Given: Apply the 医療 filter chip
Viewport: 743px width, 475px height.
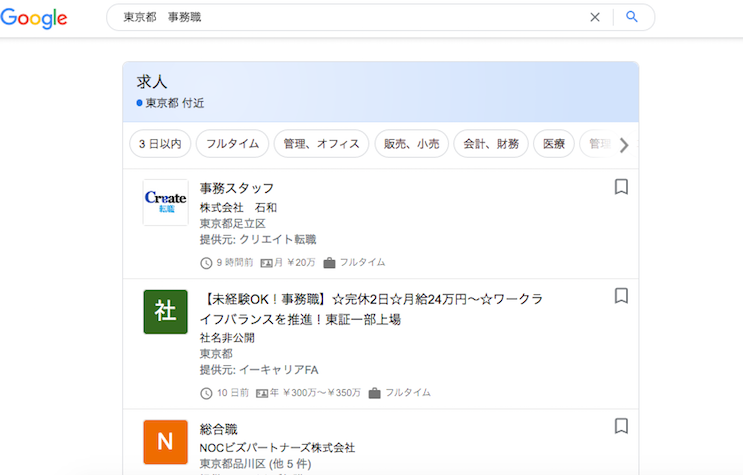Looking at the screenshot, I should coord(553,144).
